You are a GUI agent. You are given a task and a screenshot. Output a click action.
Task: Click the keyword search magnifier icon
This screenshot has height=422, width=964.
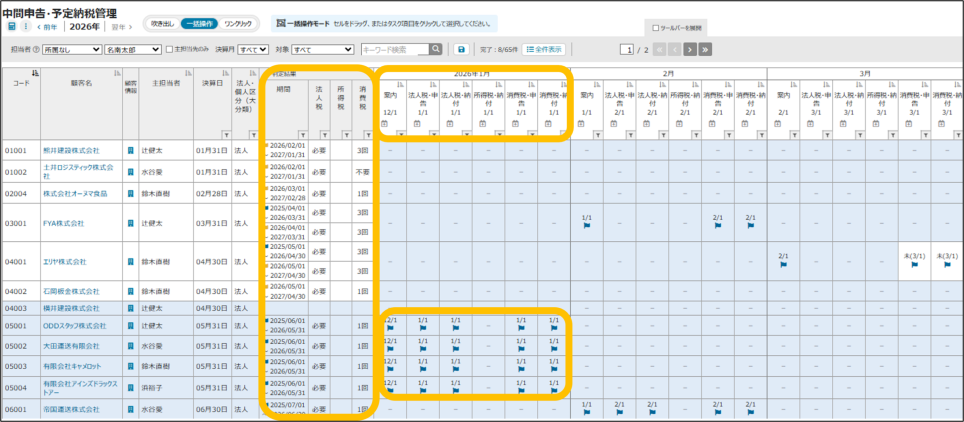coord(436,49)
